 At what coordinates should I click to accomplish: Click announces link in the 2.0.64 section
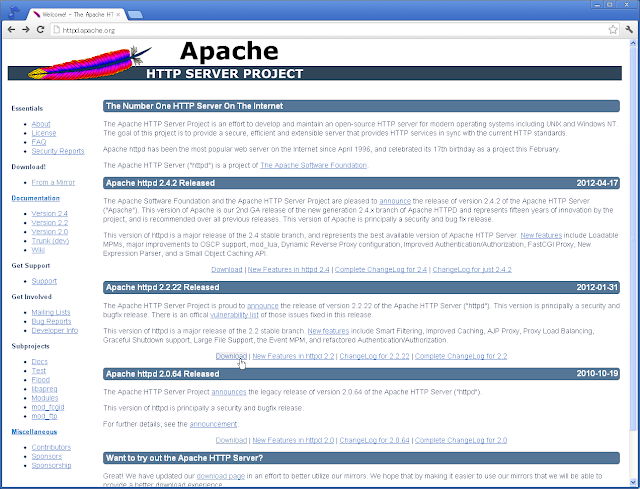coord(229,392)
